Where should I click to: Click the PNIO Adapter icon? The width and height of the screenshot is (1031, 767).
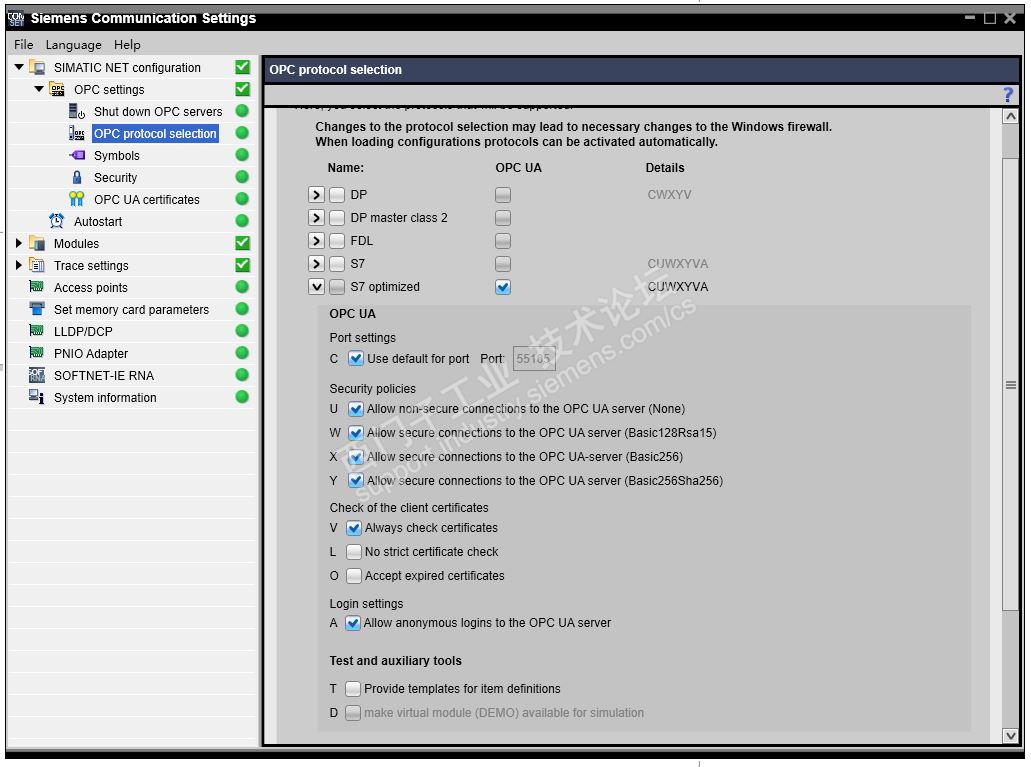tap(37, 353)
